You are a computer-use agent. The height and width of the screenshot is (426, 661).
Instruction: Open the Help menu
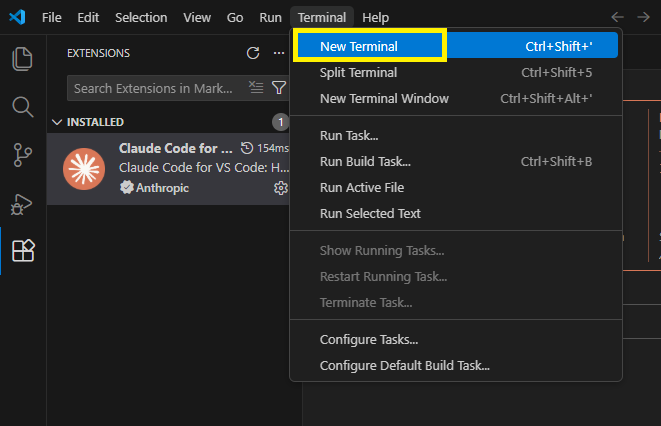click(375, 17)
